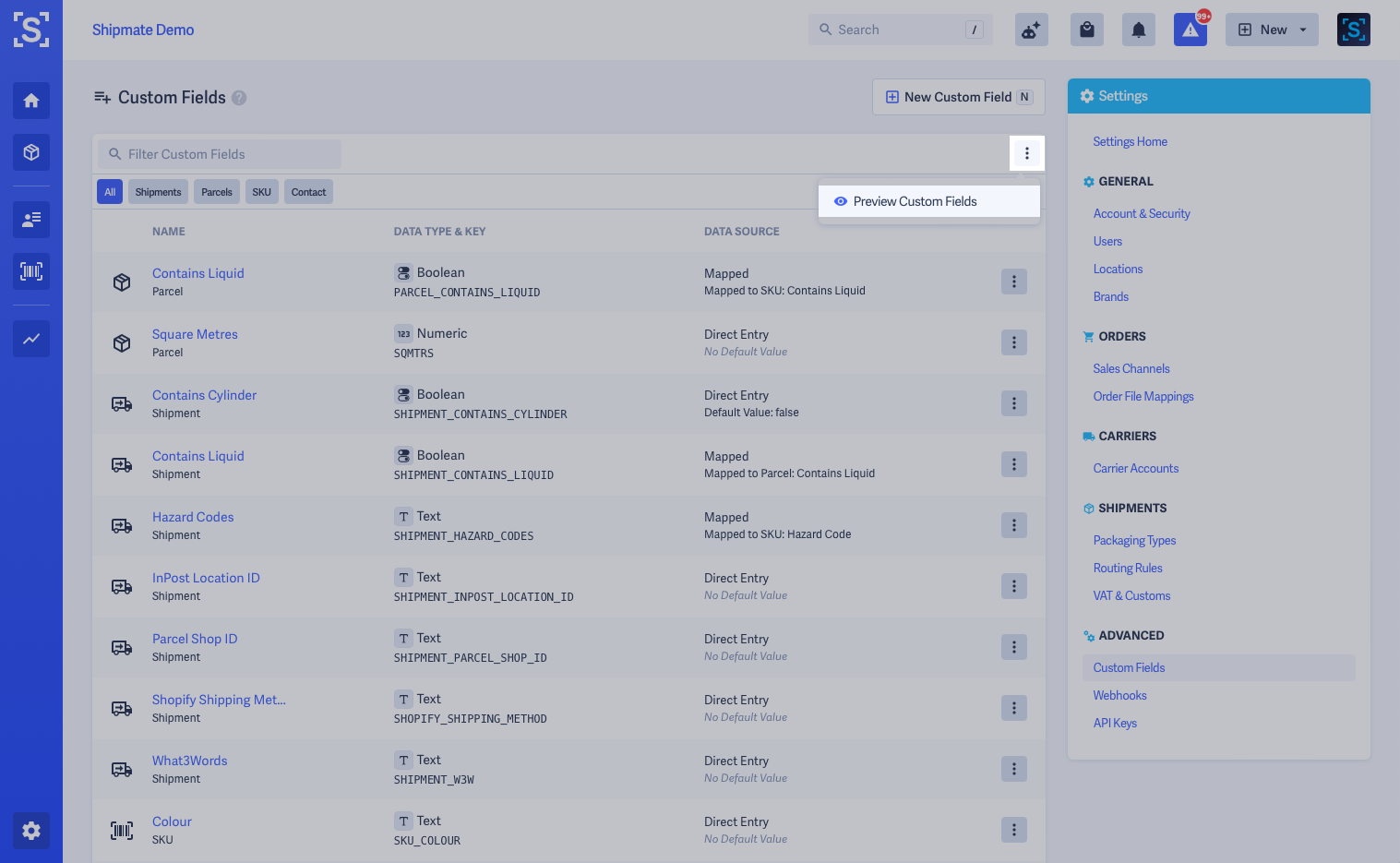Go to Settings Home
Viewport: 1400px width, 863px height.
[x=1130, y=141]
